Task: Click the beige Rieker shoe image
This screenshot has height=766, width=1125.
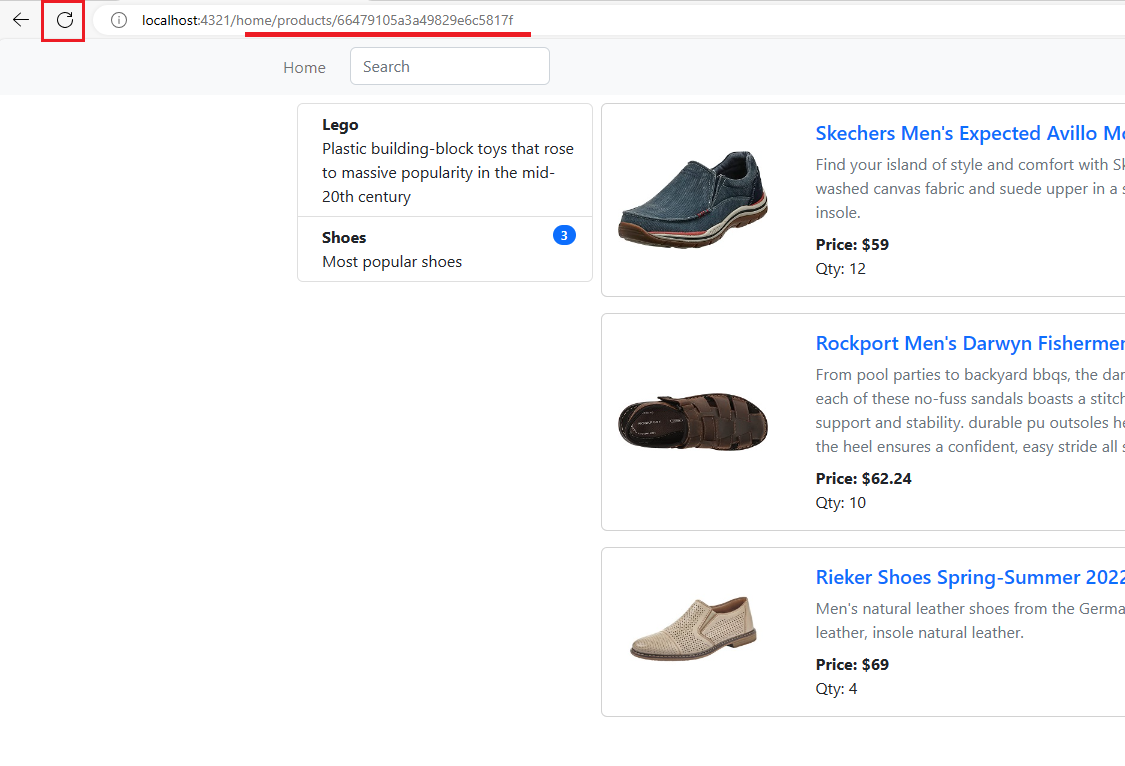Action: (x=693, y=628)
